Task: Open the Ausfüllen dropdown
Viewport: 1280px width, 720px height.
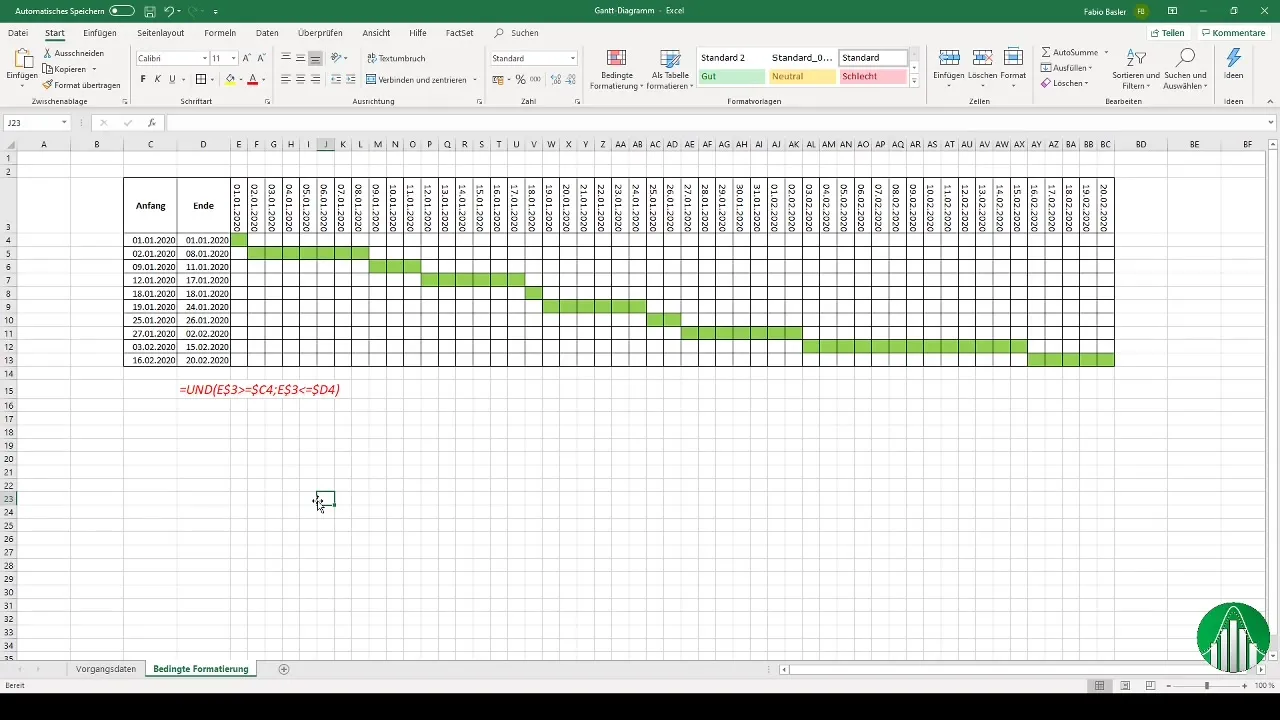Action: (1066, 67)
